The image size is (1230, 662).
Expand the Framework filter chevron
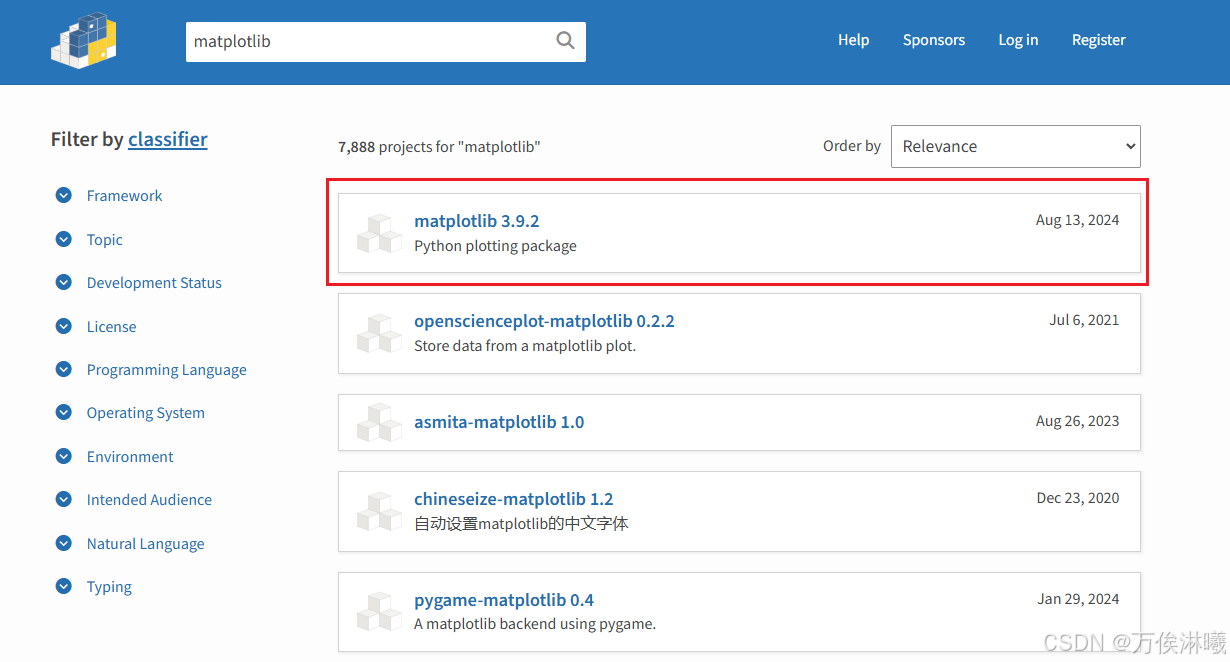(64, 196)
